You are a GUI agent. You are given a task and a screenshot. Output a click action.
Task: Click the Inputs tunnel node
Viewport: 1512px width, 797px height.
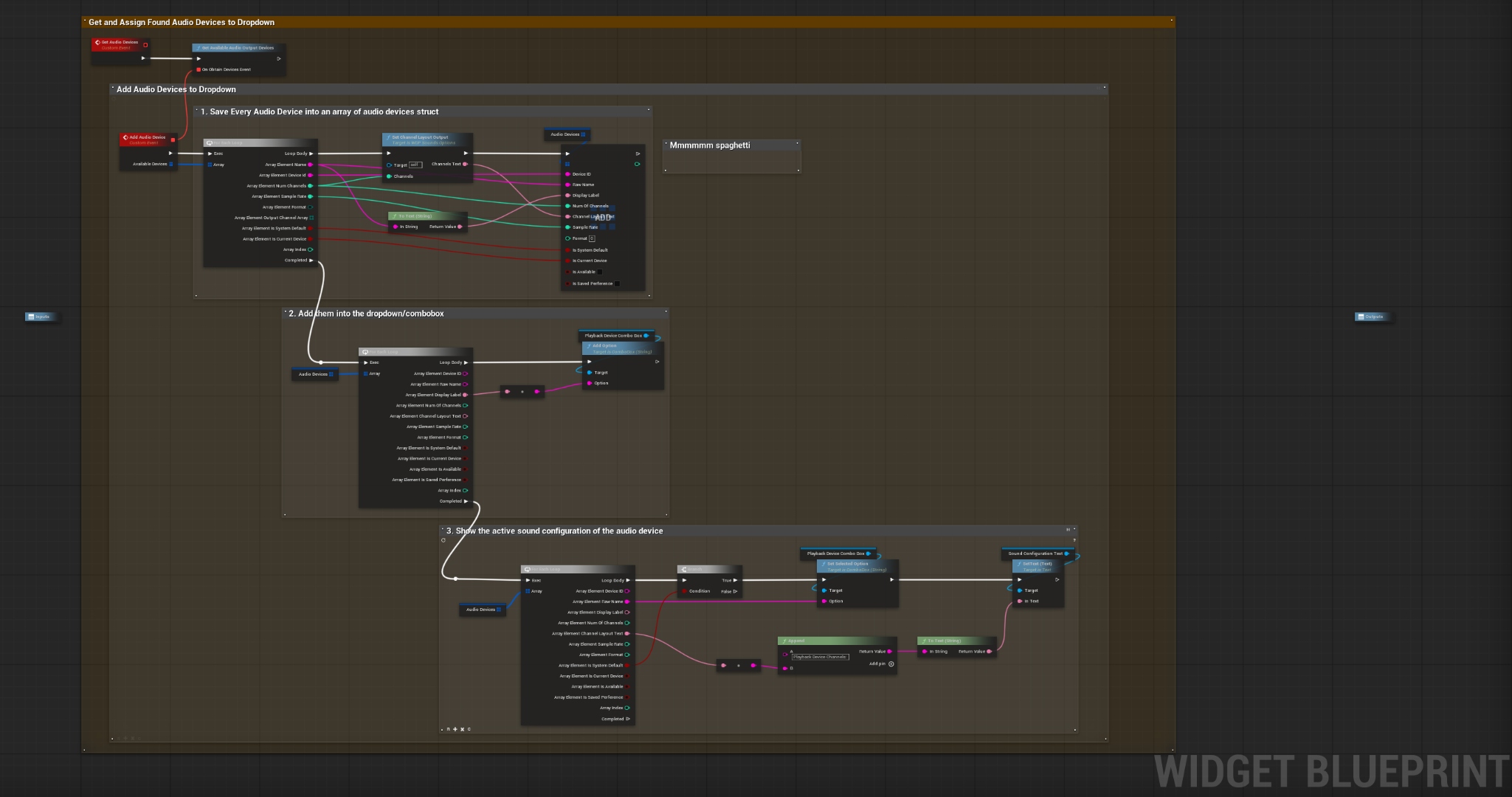(x=42, y=317)
